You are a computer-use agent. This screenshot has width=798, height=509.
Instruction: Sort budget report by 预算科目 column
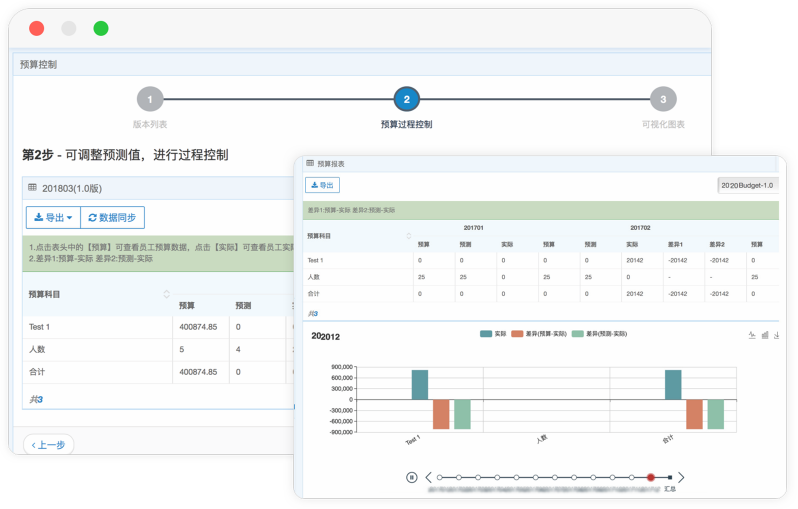[408, 237]
